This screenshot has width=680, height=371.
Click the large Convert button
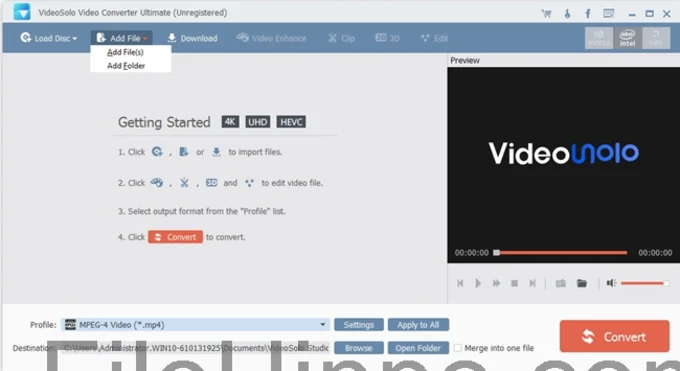click(x=614, y=336)
